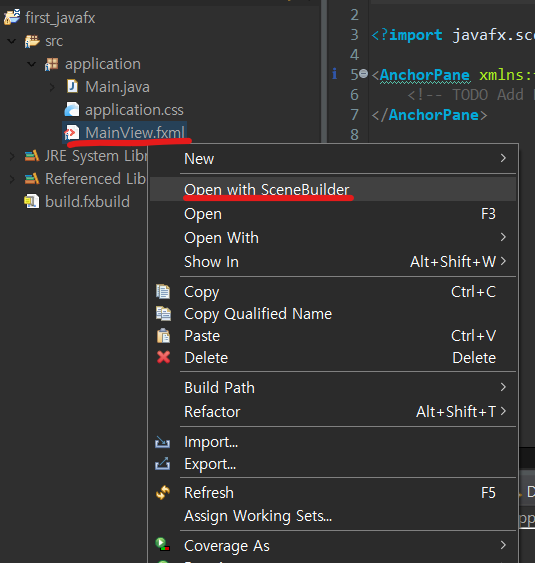Click the Coverage As icon
Screen dimensions: 535x563
(163, 545)
